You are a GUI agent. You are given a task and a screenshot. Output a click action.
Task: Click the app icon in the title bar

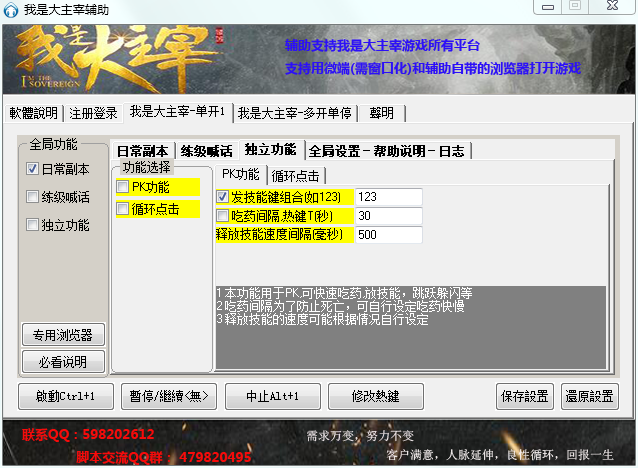coord(11,9)
